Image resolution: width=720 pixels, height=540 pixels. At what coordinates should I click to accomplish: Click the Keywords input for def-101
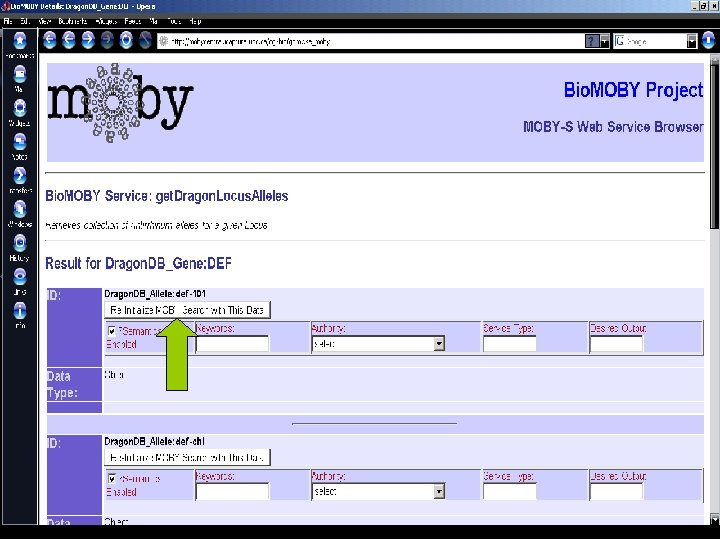pyautogui.click(x=232, y=343)
